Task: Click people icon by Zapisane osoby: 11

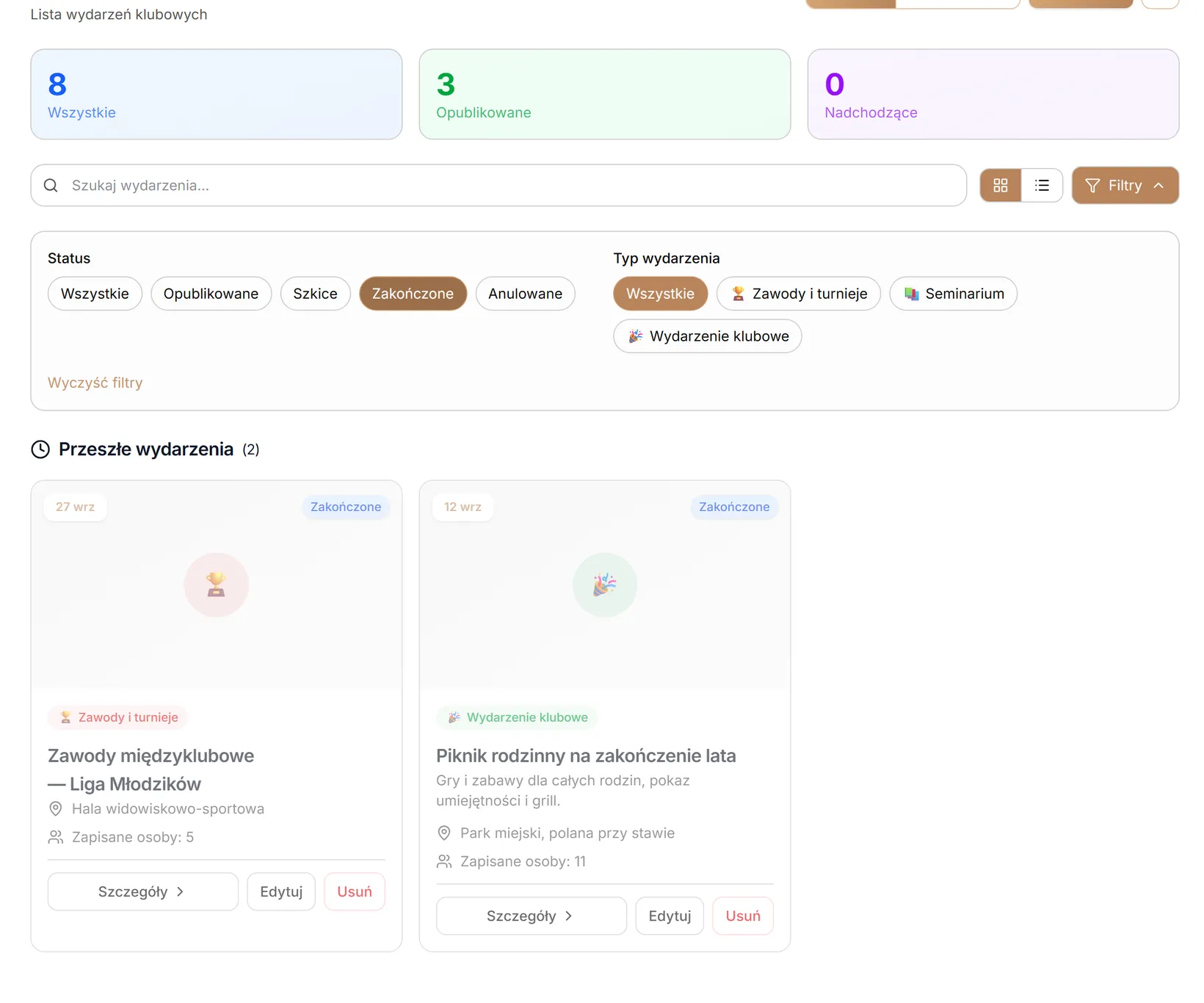Action: point(443,861)
